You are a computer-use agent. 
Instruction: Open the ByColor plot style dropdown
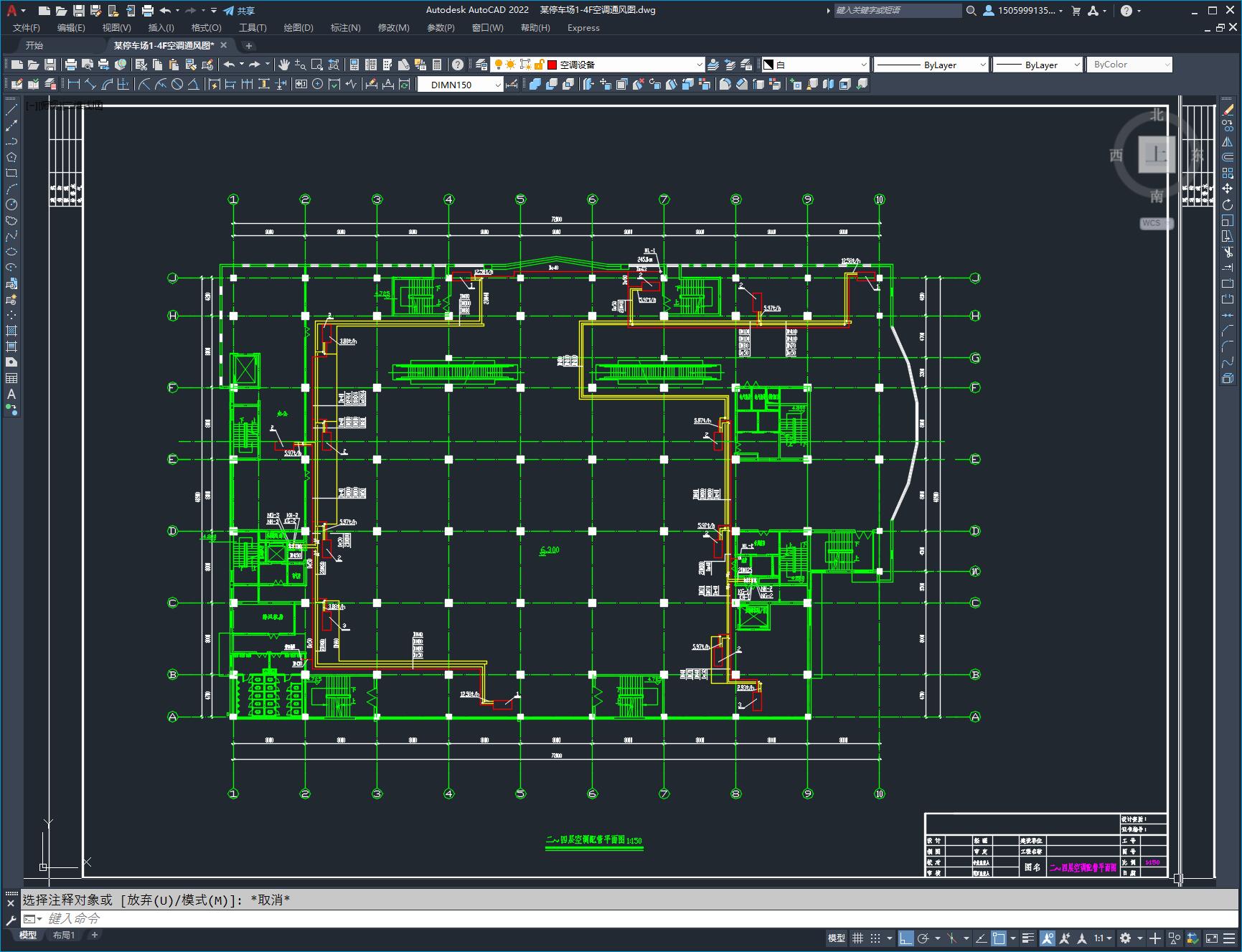click(1129, 65)
